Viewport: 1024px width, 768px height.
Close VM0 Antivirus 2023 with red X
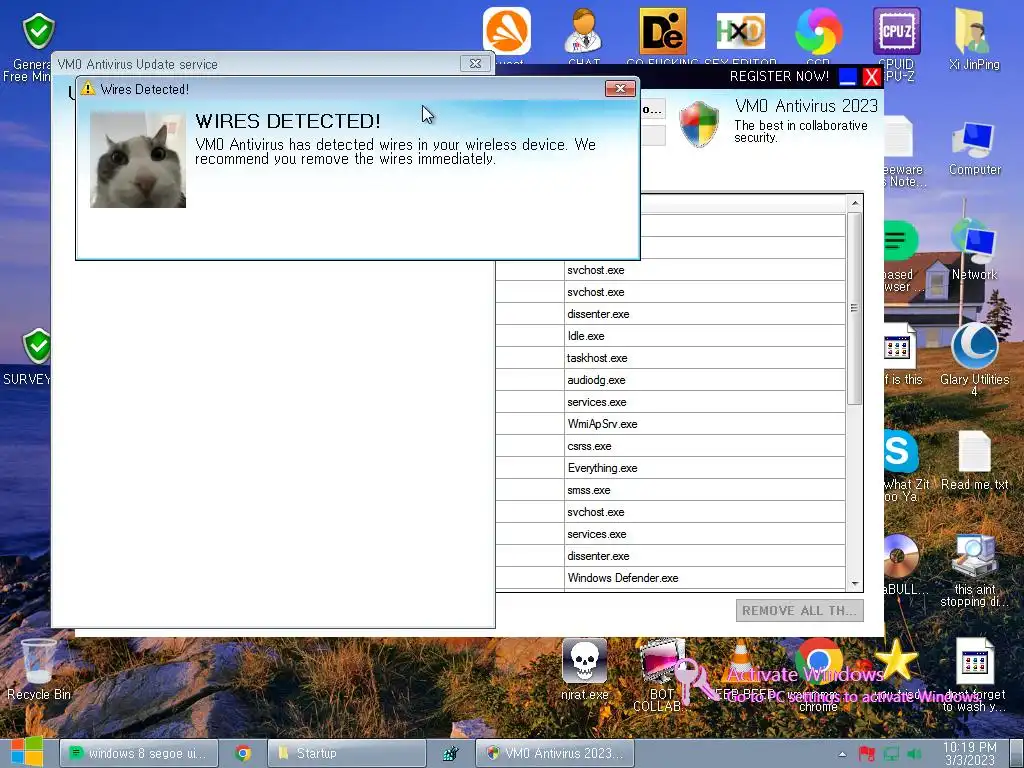[x=871, y=77]
